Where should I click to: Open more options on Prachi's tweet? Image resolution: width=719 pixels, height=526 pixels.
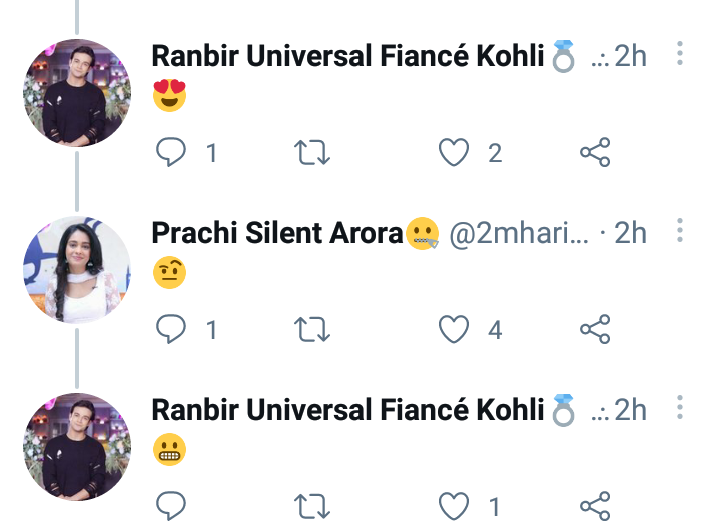point(680,230)
